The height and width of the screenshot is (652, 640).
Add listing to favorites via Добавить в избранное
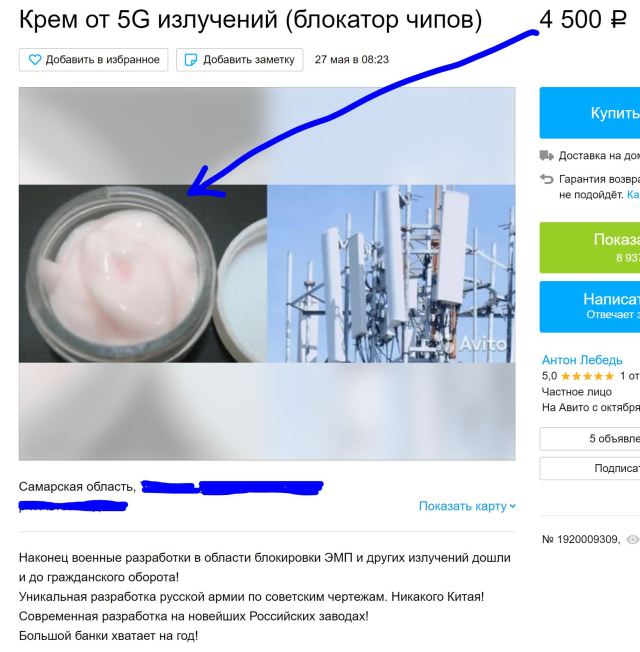point(93,59)
